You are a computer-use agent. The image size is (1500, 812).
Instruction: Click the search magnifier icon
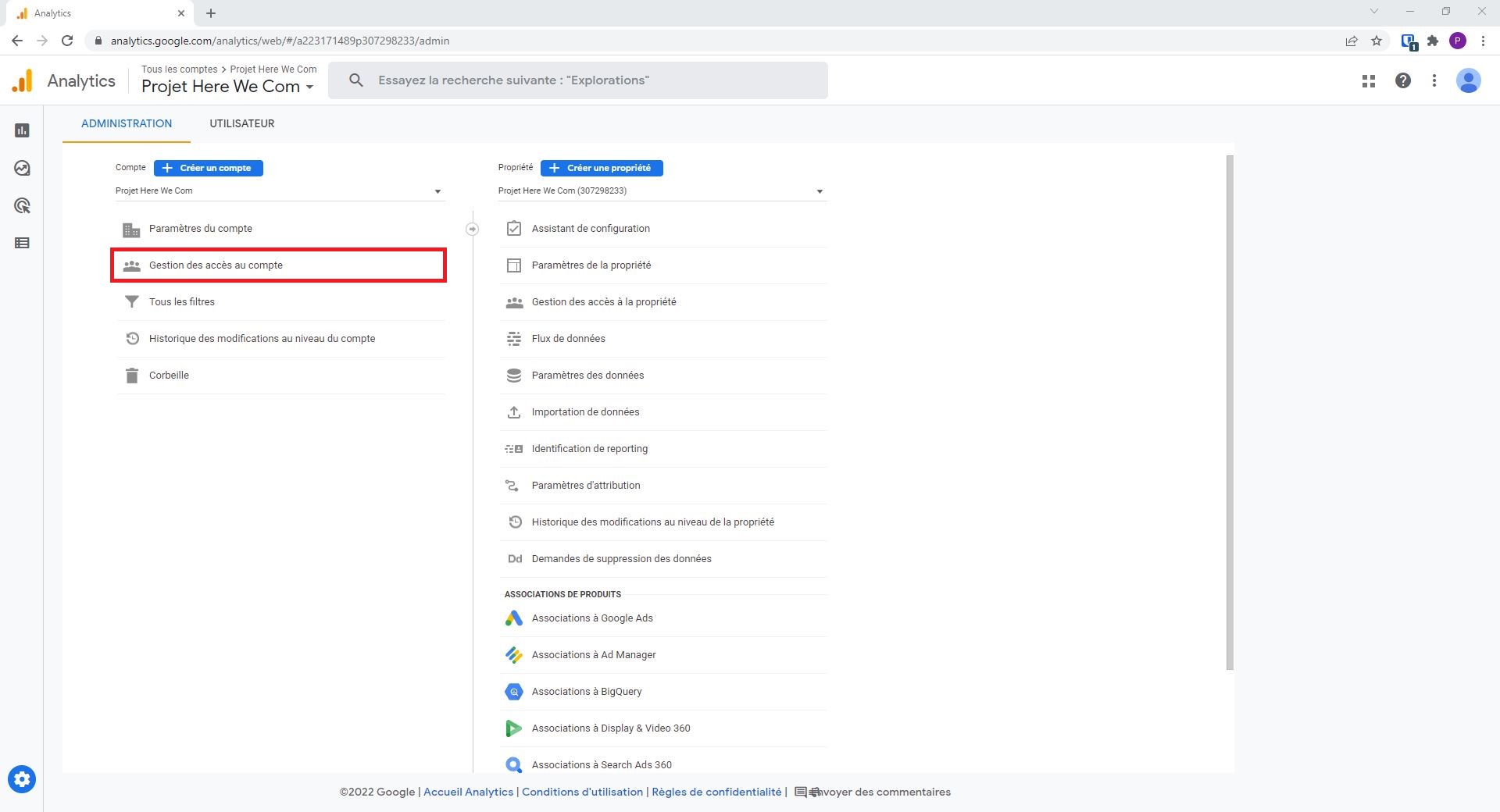(356, 80)
